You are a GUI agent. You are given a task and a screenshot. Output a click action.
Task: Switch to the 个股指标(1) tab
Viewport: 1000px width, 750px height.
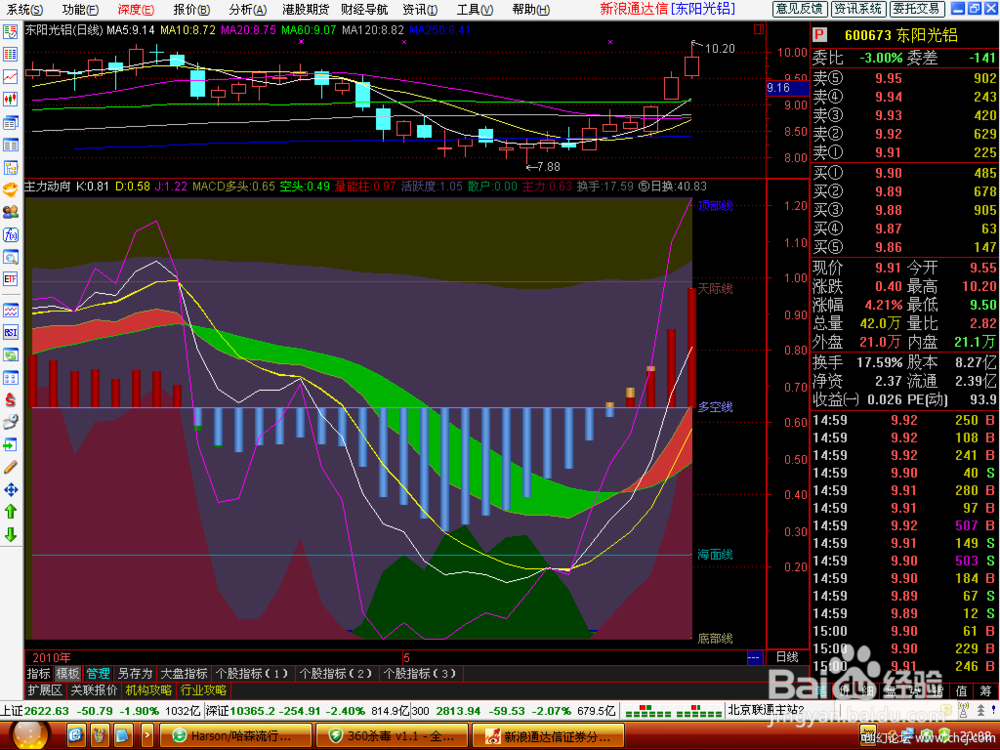coord(253,673)
